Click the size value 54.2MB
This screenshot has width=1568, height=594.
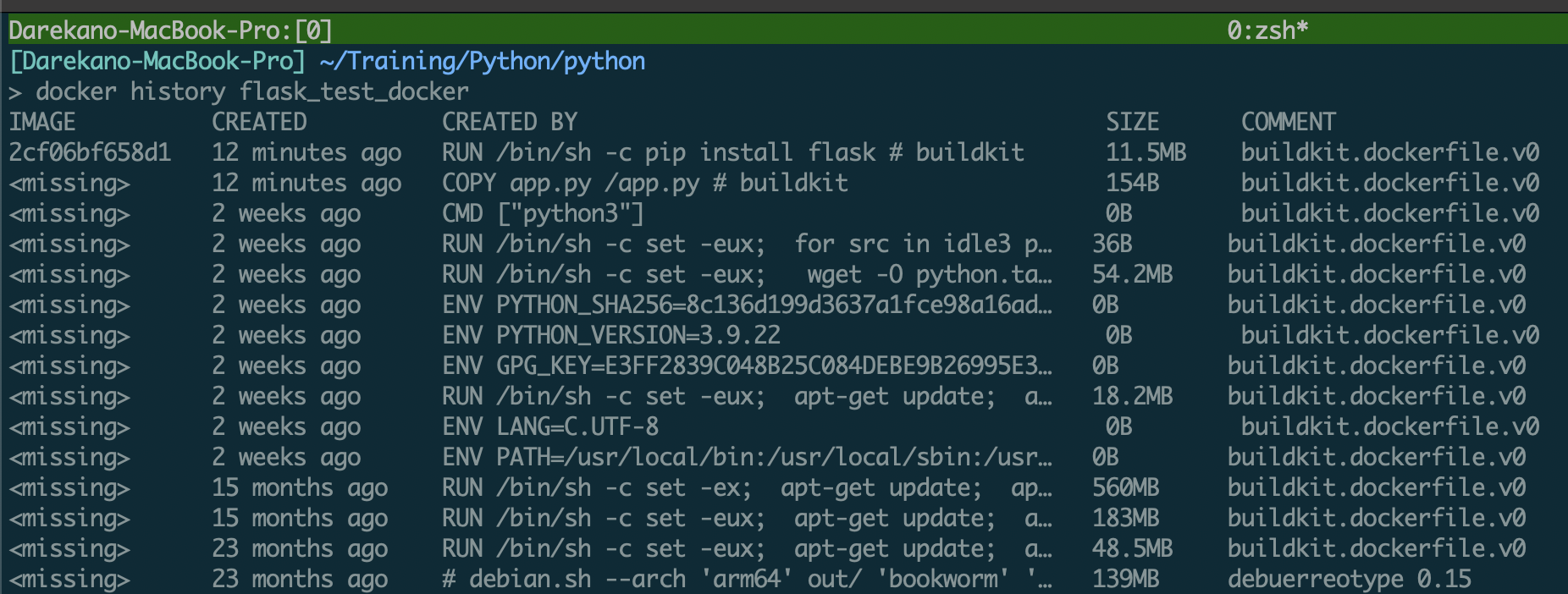coord(1133,274)
